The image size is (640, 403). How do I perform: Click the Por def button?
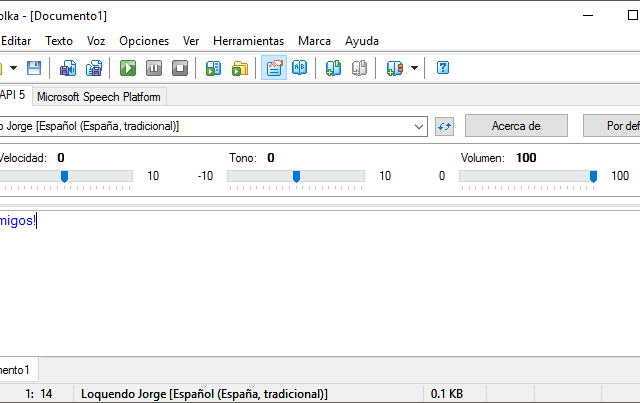(611, 126)
